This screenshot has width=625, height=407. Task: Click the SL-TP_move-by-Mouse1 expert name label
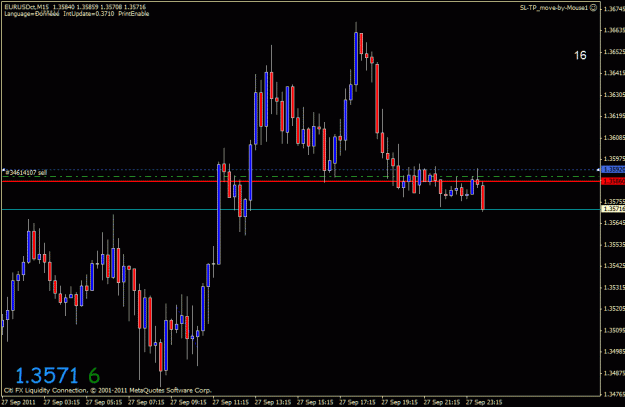point(554,8)
